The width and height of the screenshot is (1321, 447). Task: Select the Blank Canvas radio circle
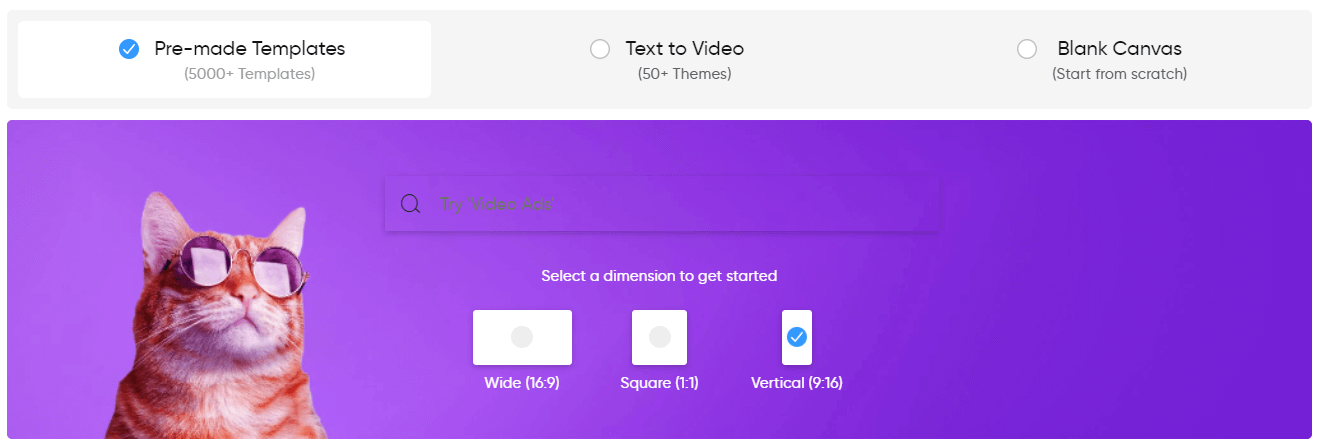[x=1027, y=49]
